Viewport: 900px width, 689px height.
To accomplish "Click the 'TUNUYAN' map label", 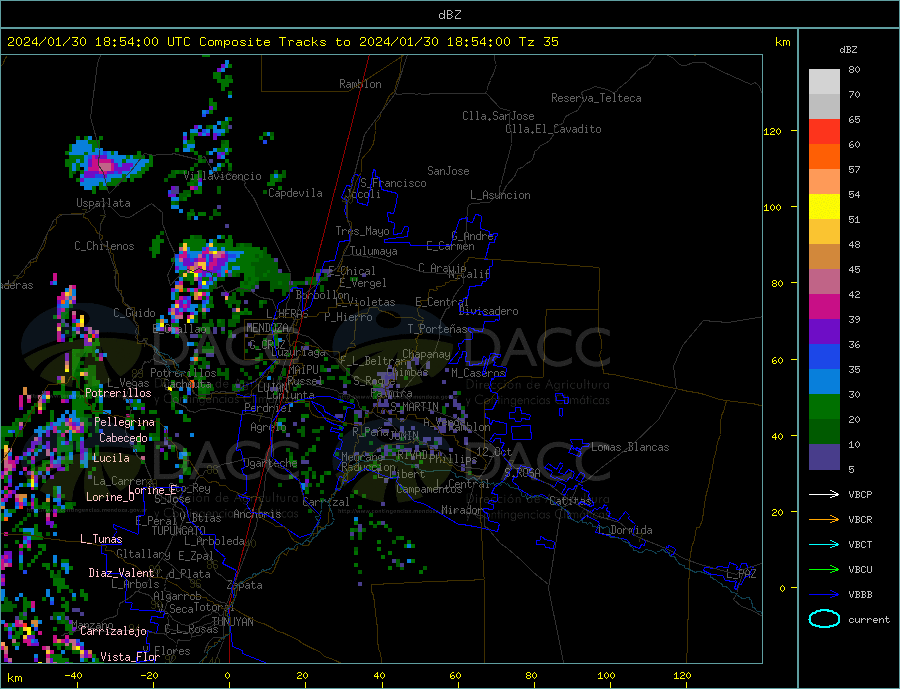I will [x=232, y=622].
